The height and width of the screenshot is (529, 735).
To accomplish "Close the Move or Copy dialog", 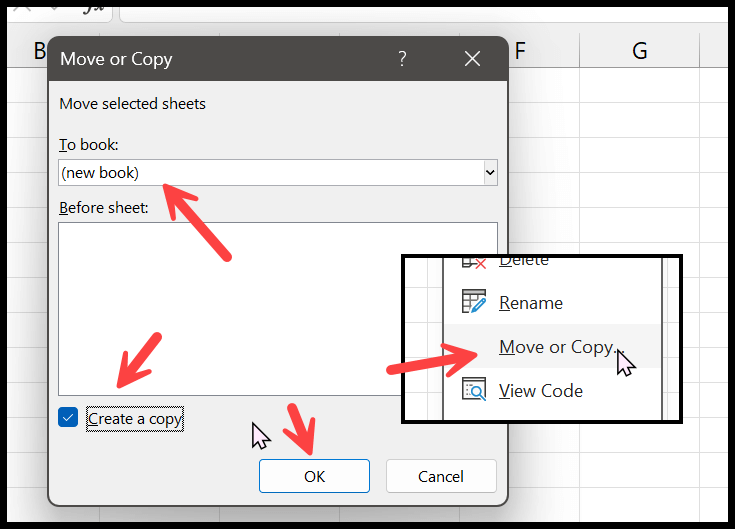I will [472, 59].
